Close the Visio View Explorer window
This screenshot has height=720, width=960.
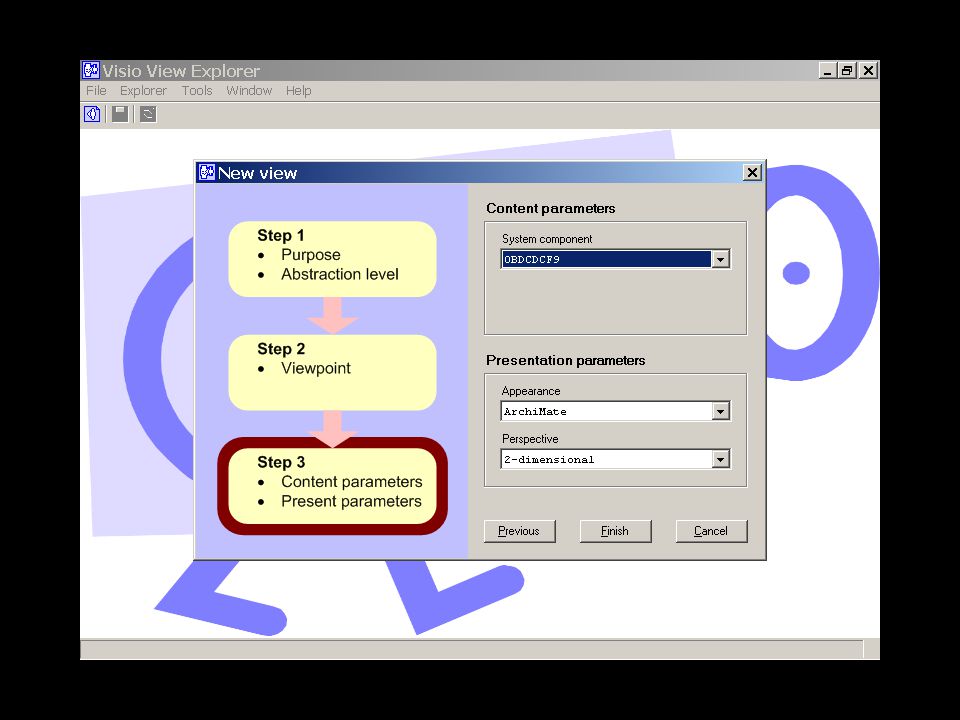(868, 70)
